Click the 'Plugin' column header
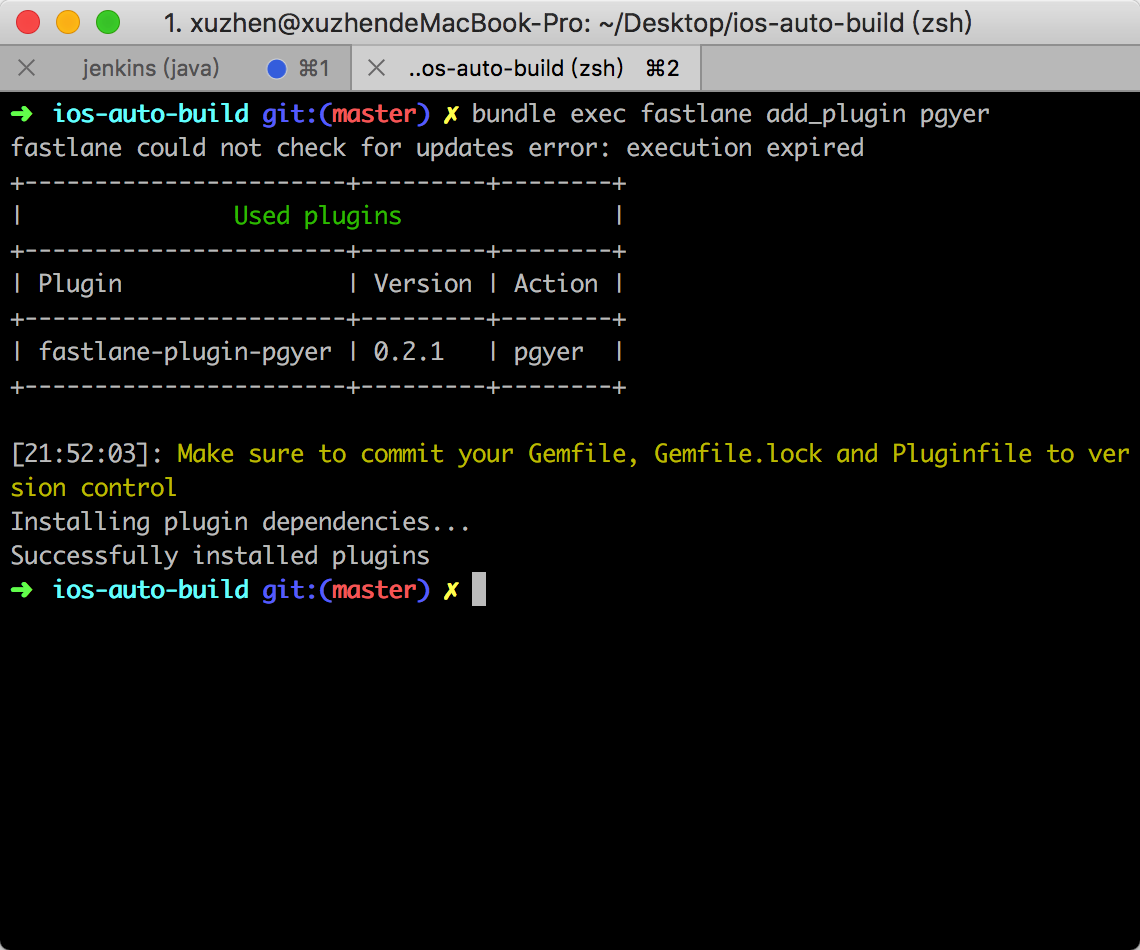 coord(80,284)
